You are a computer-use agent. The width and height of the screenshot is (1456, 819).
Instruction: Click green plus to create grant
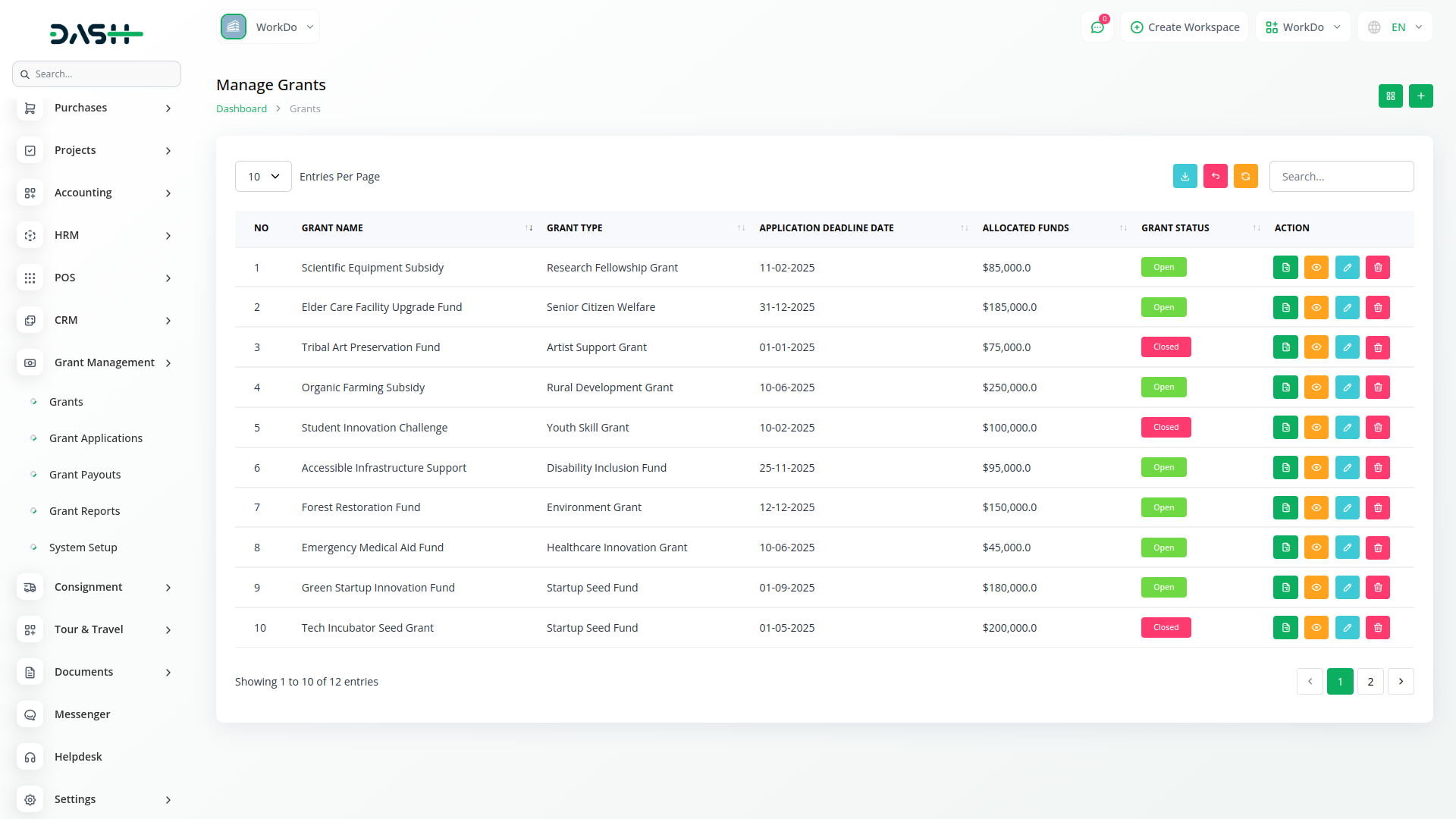tap(1420, 96)
